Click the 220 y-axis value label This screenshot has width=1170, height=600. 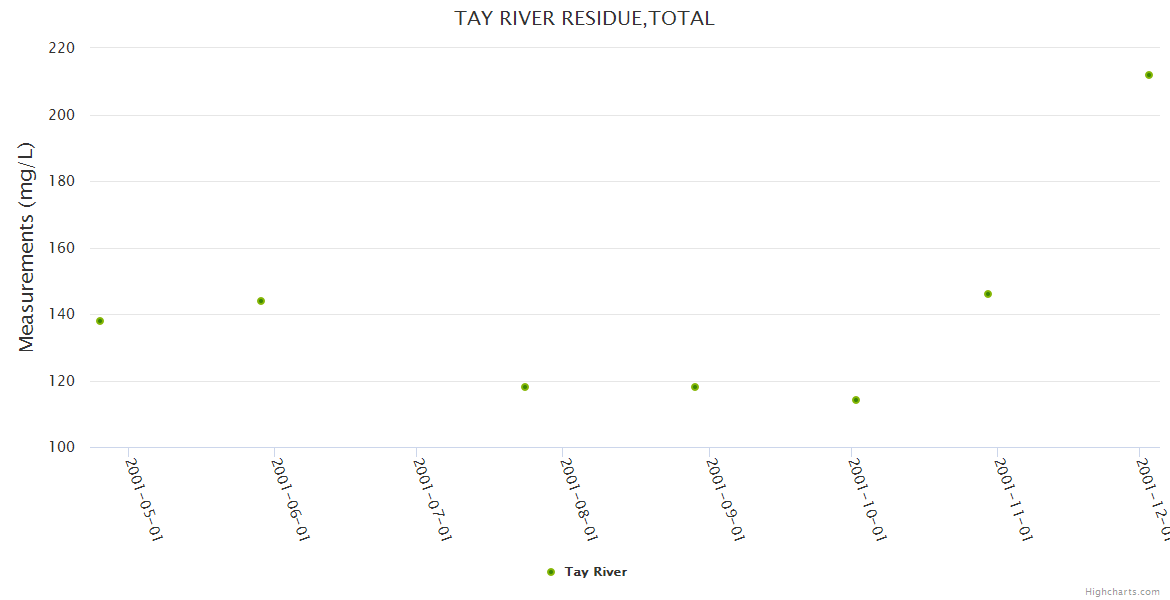pos(62,48)
